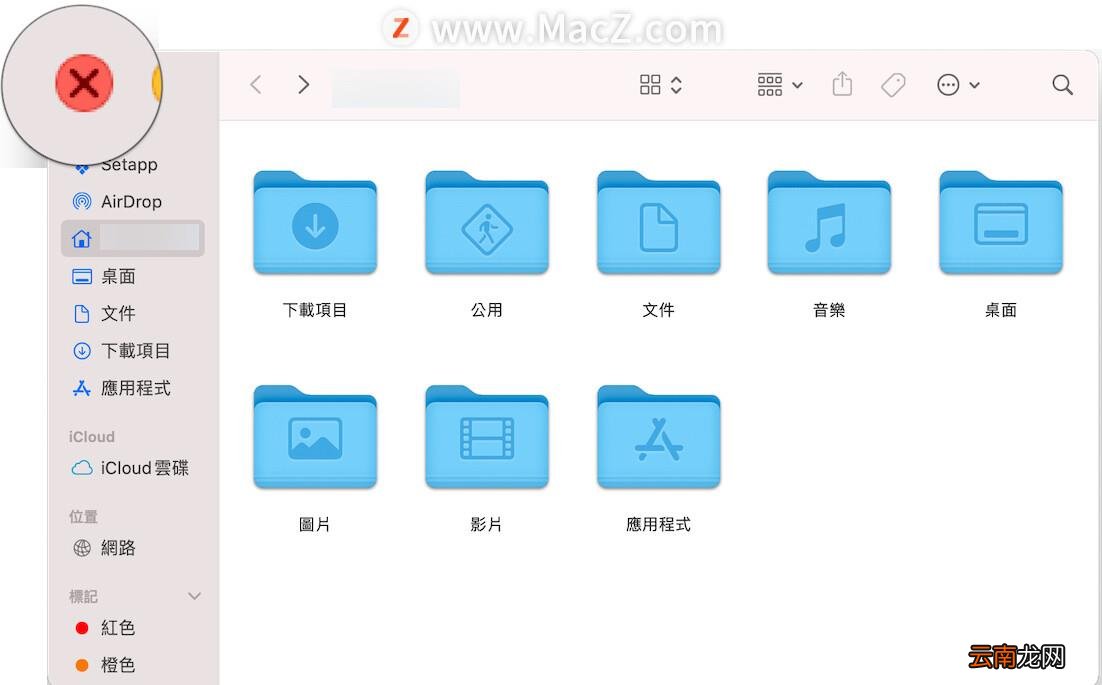Open 應用程式 in the sidebar
The height and width of the screenshot is (685, 1102).
tap(121, 388)
